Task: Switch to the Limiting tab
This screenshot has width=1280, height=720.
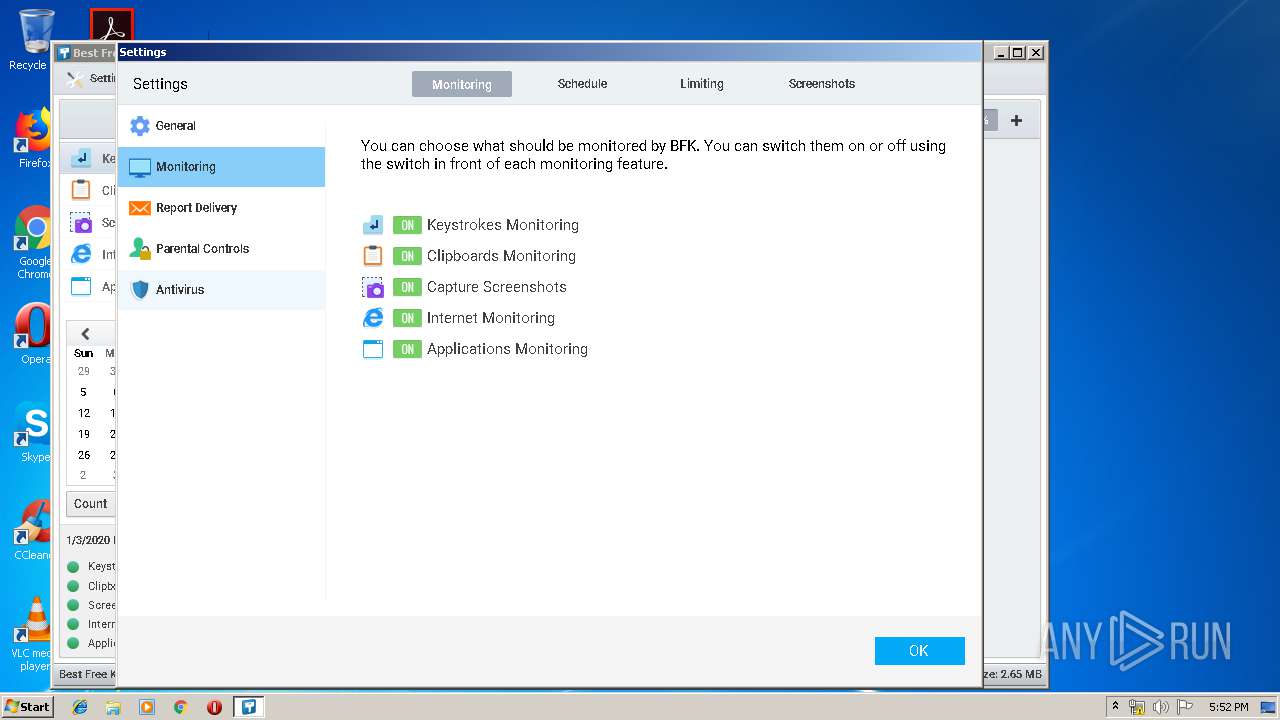Action: pyautogui.click(x=702, y=84)
